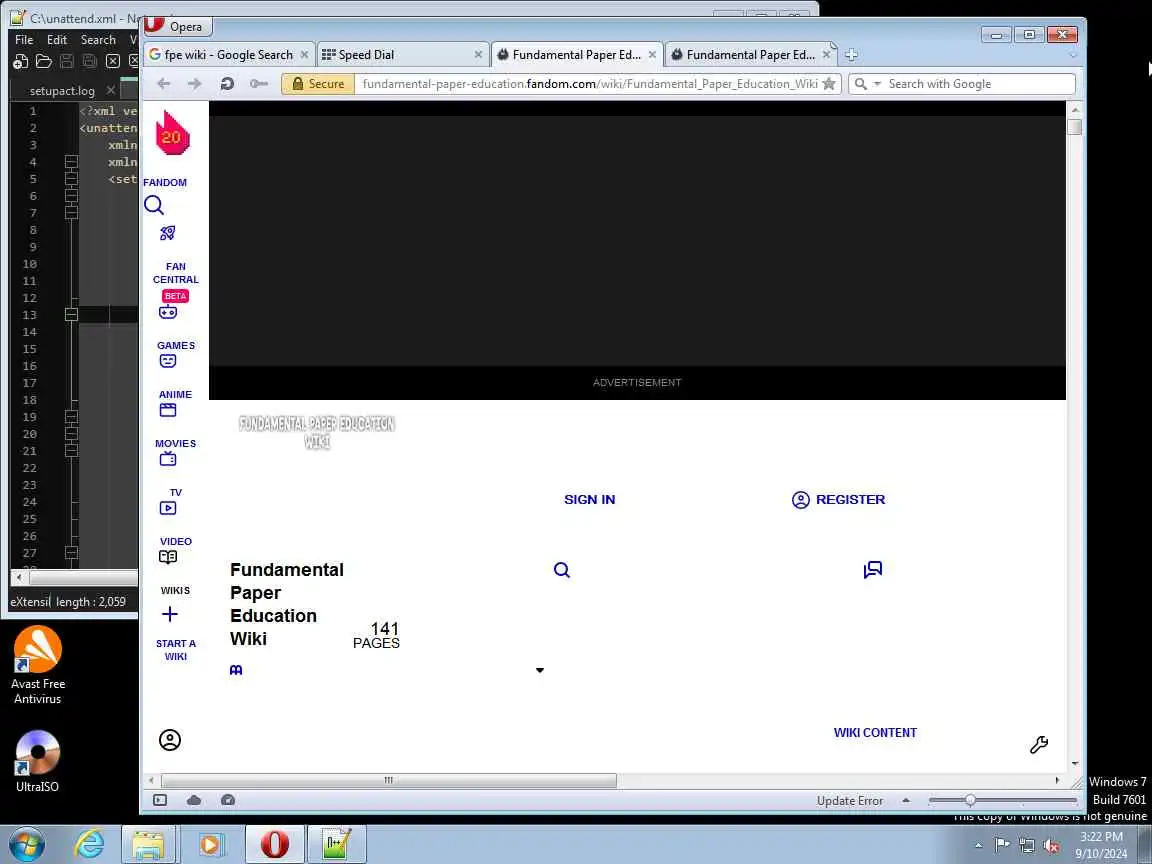Click the vertical scrollbar down arrow
Viewport: 1152px width, 864px height.
1075,764
